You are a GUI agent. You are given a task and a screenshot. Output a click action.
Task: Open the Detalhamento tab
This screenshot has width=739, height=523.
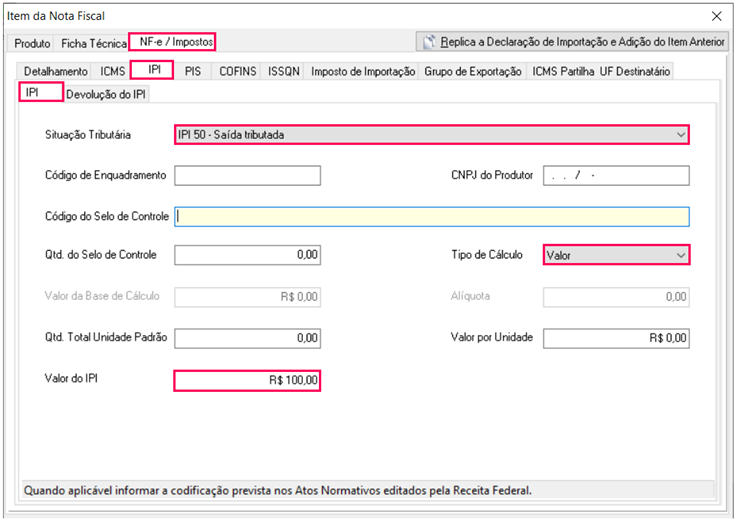click(x=55, y=71)
